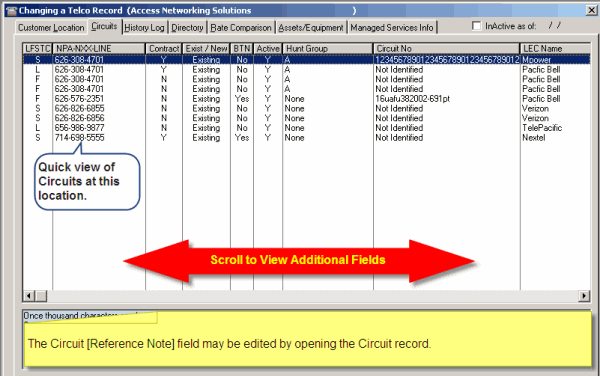Click the Mpower LEC name in selected row
This screenshot has width=600, height=376.
pos(536,60)
